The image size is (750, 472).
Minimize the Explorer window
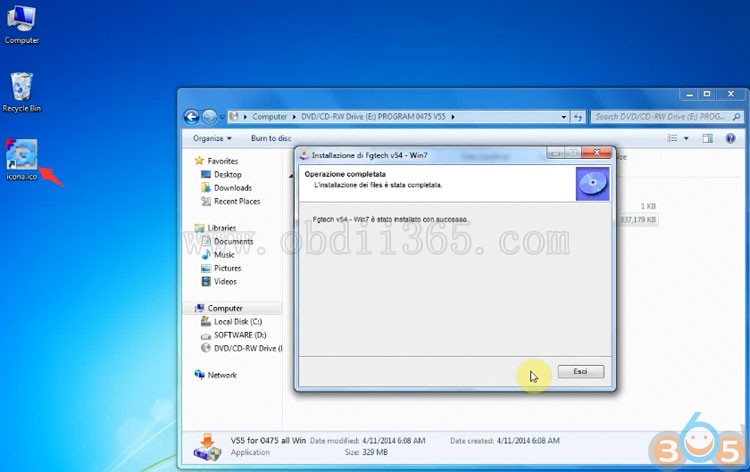pyautogui.click(x=689, y=94)
